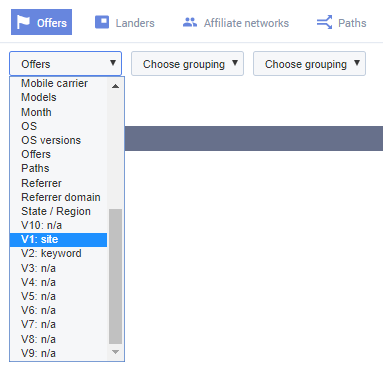
Task: Pick V9: n/a option
Action: tap(58, 353)
